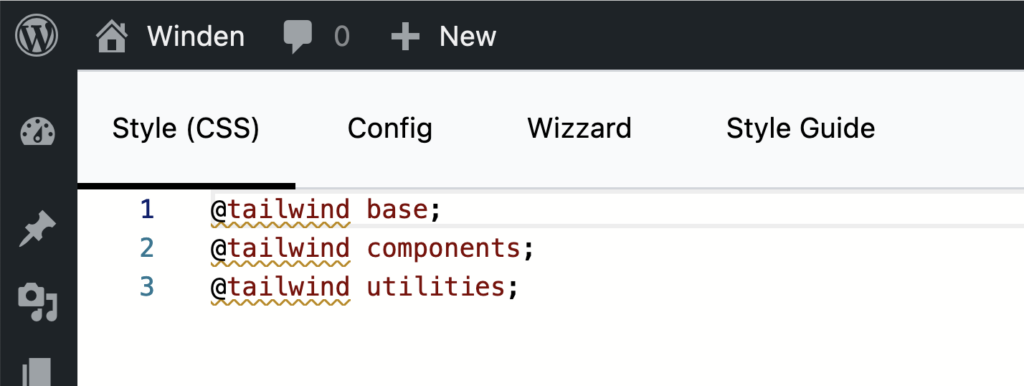Click the comment count 0
This screenshot has height=386, width=1024.
[x=342, y=37]
